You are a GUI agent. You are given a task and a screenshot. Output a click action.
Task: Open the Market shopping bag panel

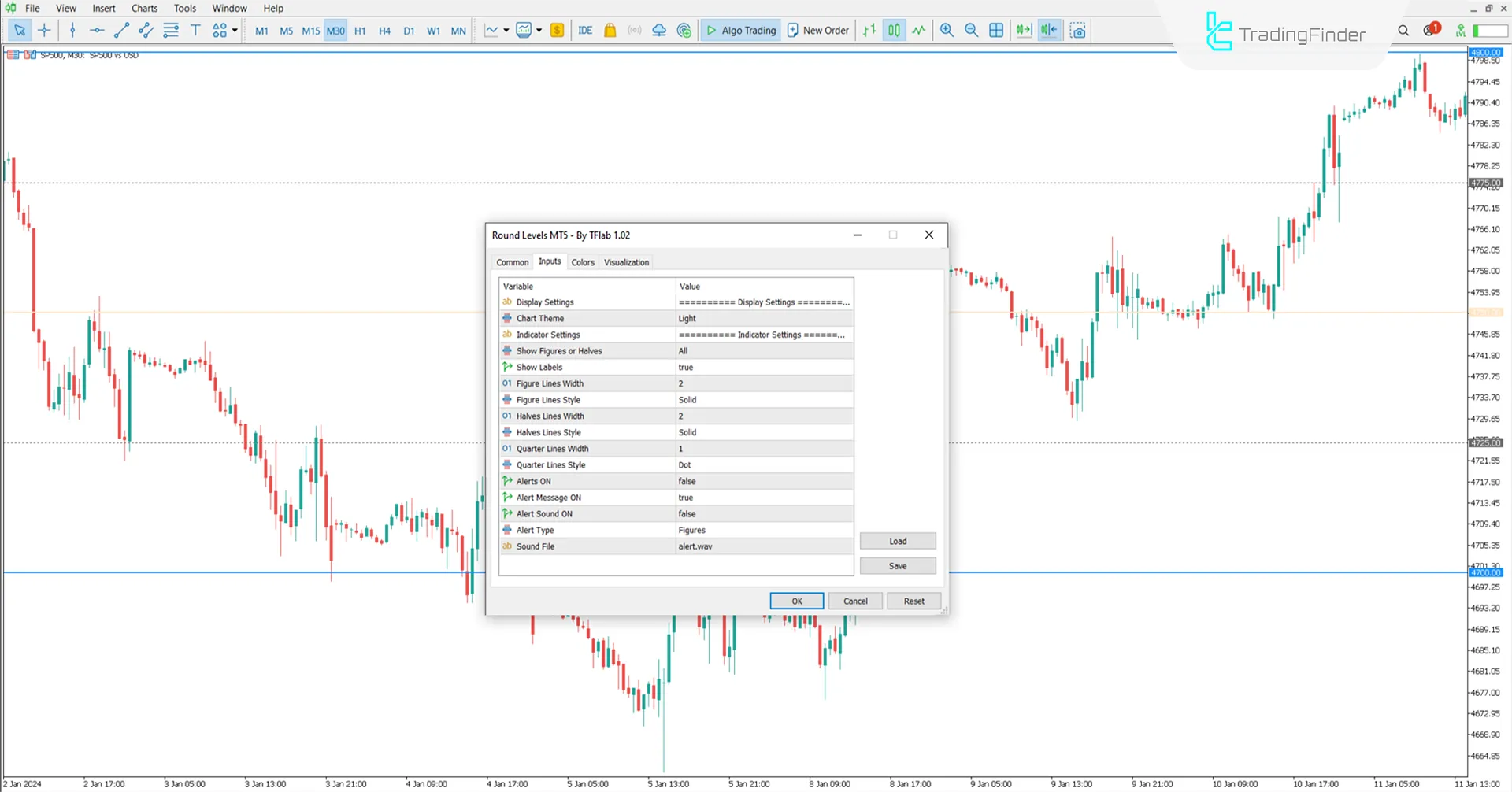610,30
